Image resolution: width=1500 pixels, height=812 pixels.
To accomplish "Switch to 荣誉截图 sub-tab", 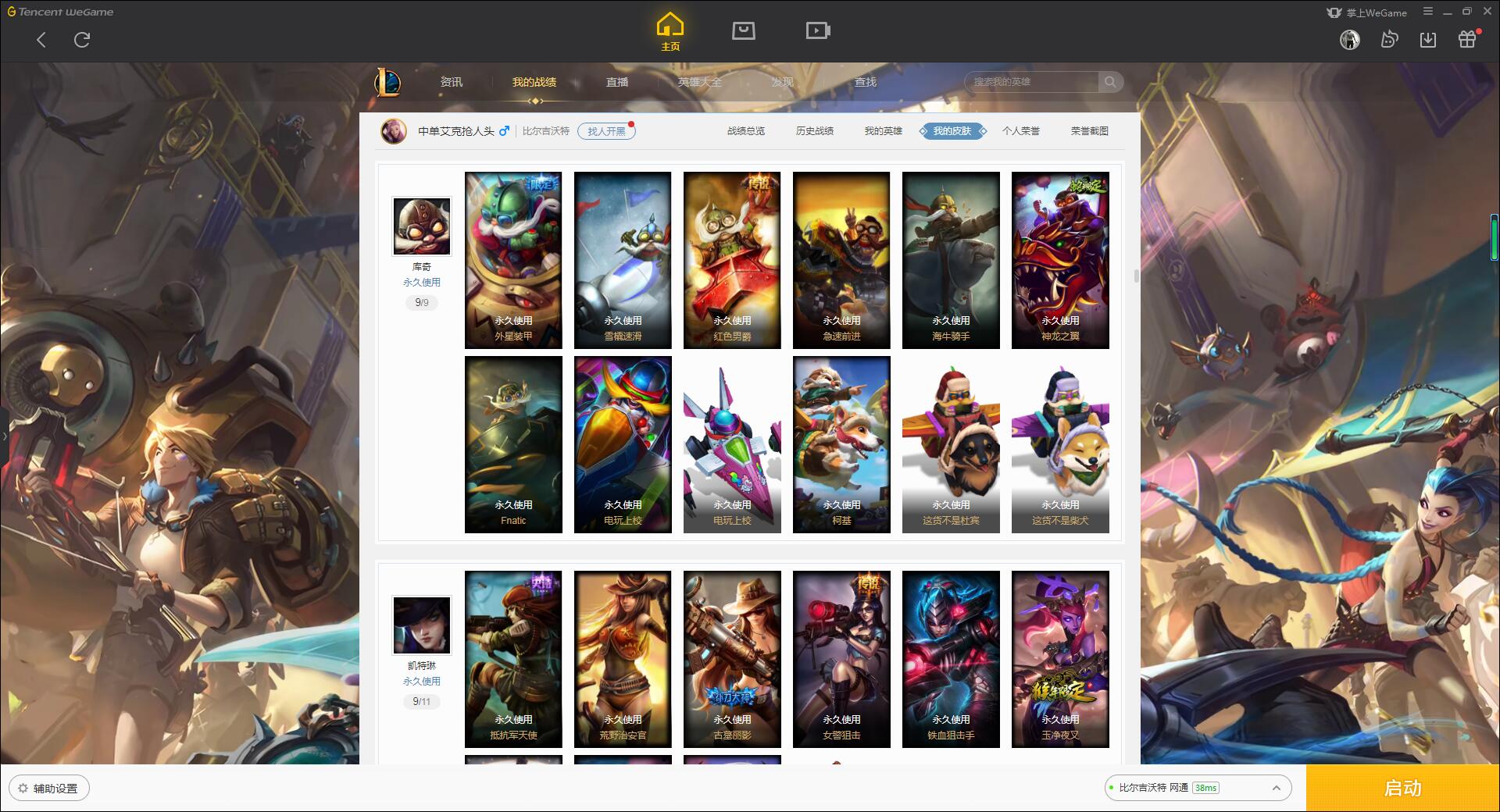I will [x=1090, y=131].
